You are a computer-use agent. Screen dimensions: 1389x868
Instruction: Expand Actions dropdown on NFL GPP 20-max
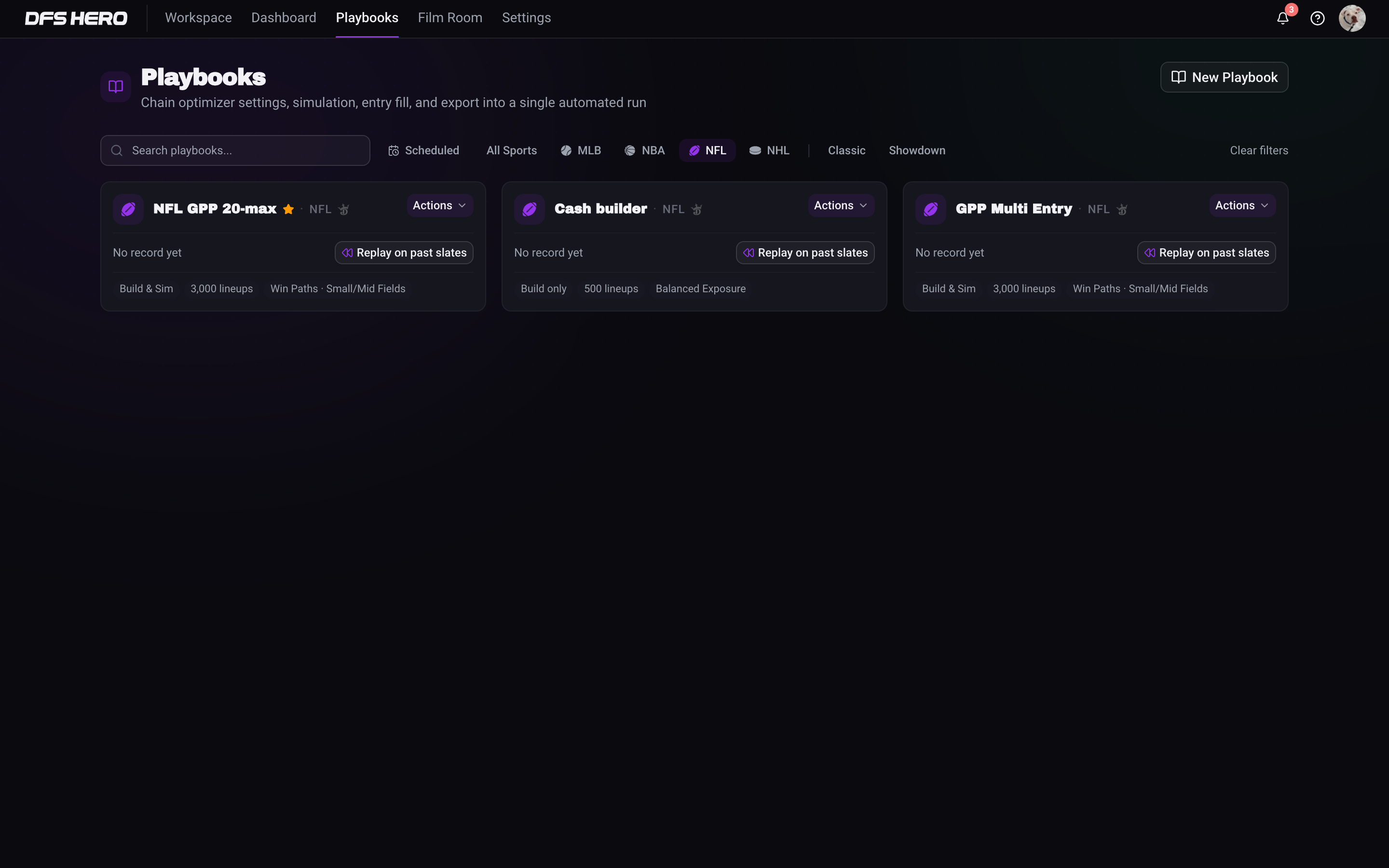point(440,205)
